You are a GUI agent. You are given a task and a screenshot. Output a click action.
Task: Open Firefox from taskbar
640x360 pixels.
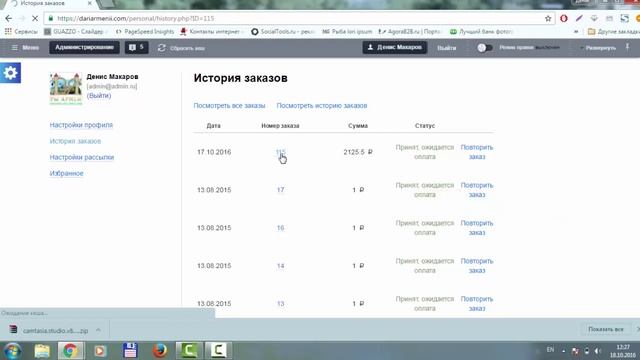click(160, 351)
